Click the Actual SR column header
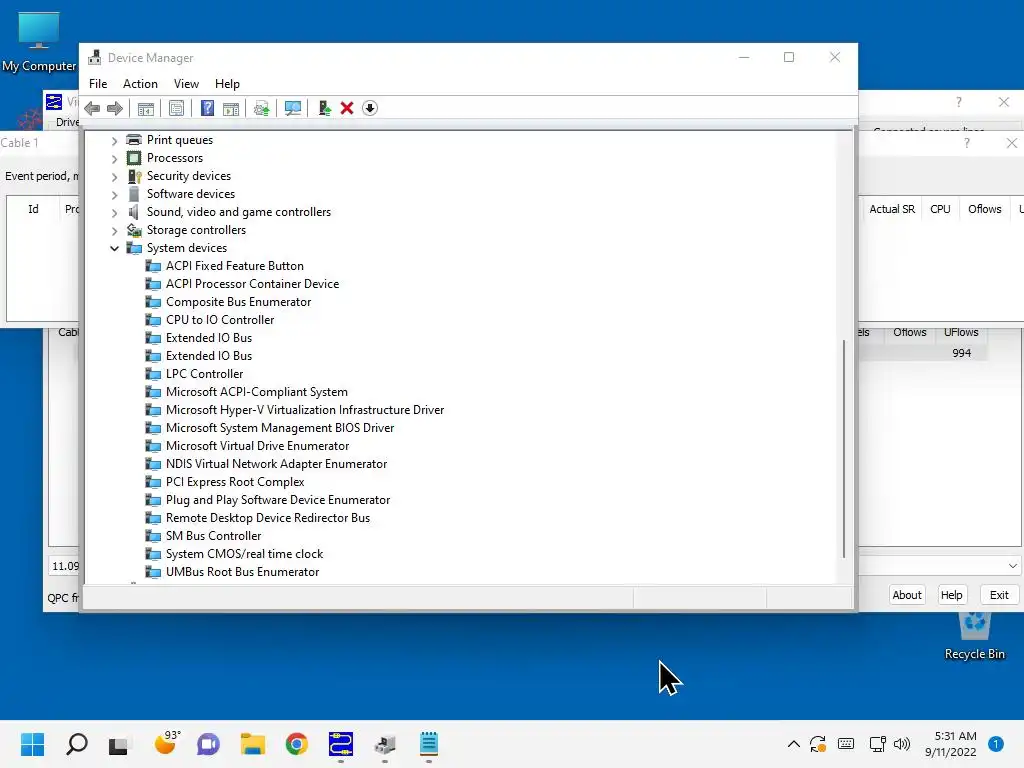1024x768 pixels. coord(891,209)
